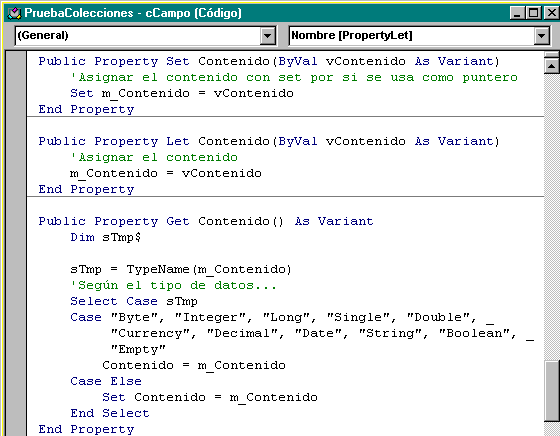Image resolution: width=560 pixels, height=436 pixels.
Task: Maximize the cCampo code window
Action: tap(534, 13)
